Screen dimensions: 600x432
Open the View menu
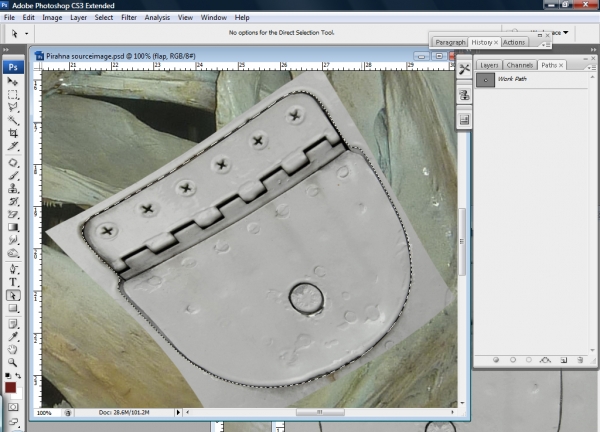pyautogui.click(x=185, y=18)
